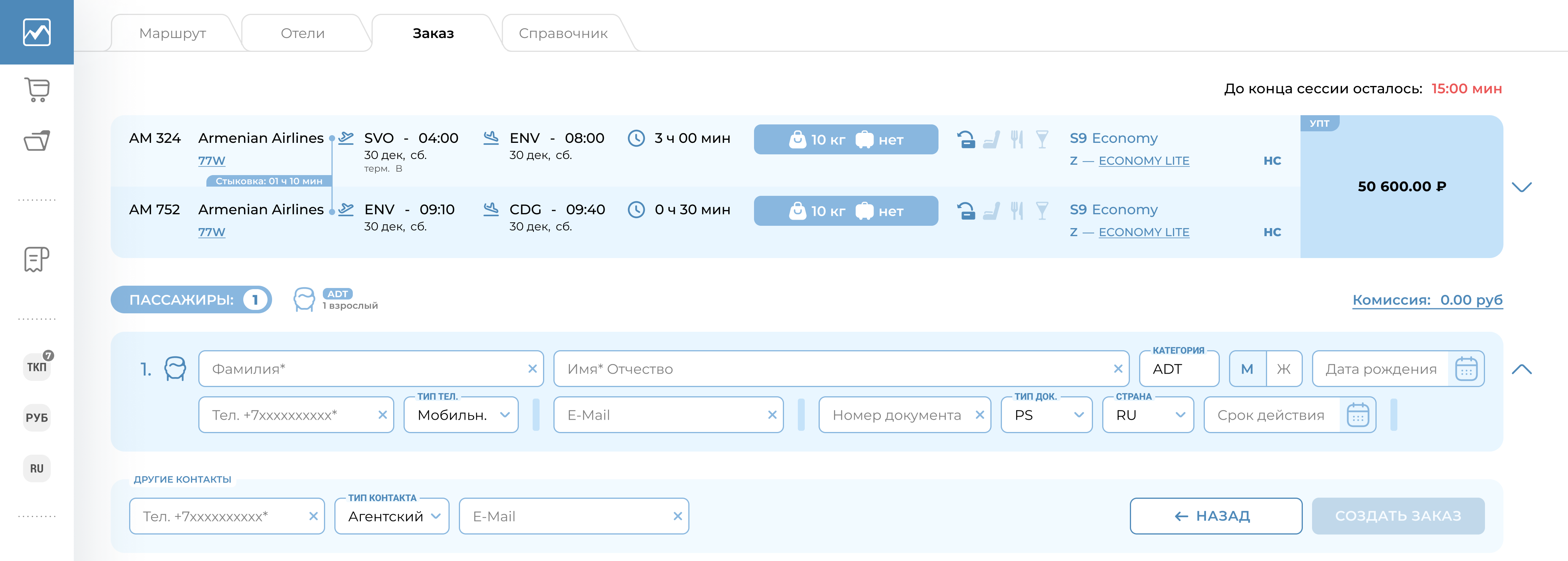The width and height of the screenshot is (1568, 561).
Task: Open the Тип тел. Мобильн. dropdown
Action: pyautogui.click(x=461, y=415)
